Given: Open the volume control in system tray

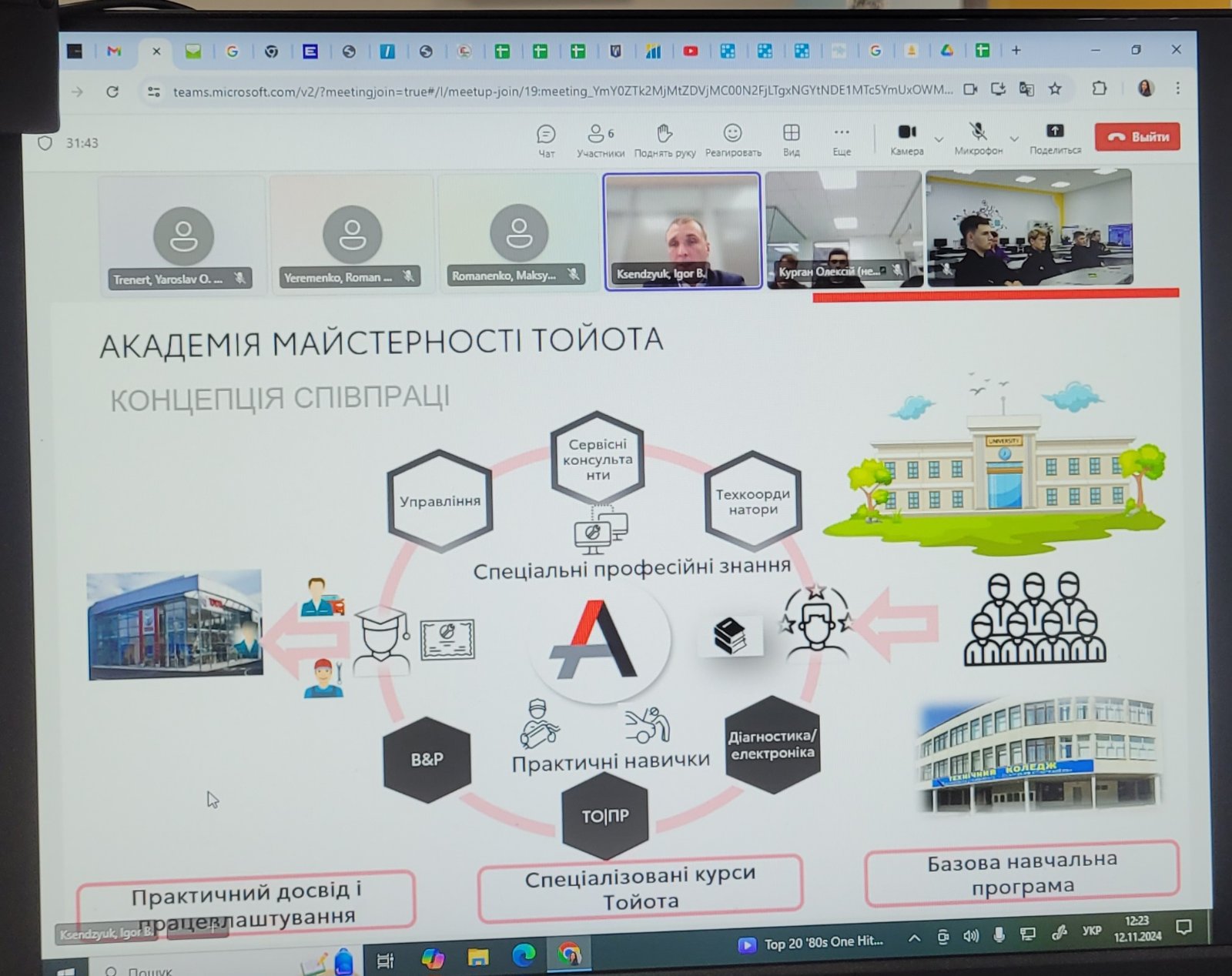Looking at the screenshot, I should point(971,936).
